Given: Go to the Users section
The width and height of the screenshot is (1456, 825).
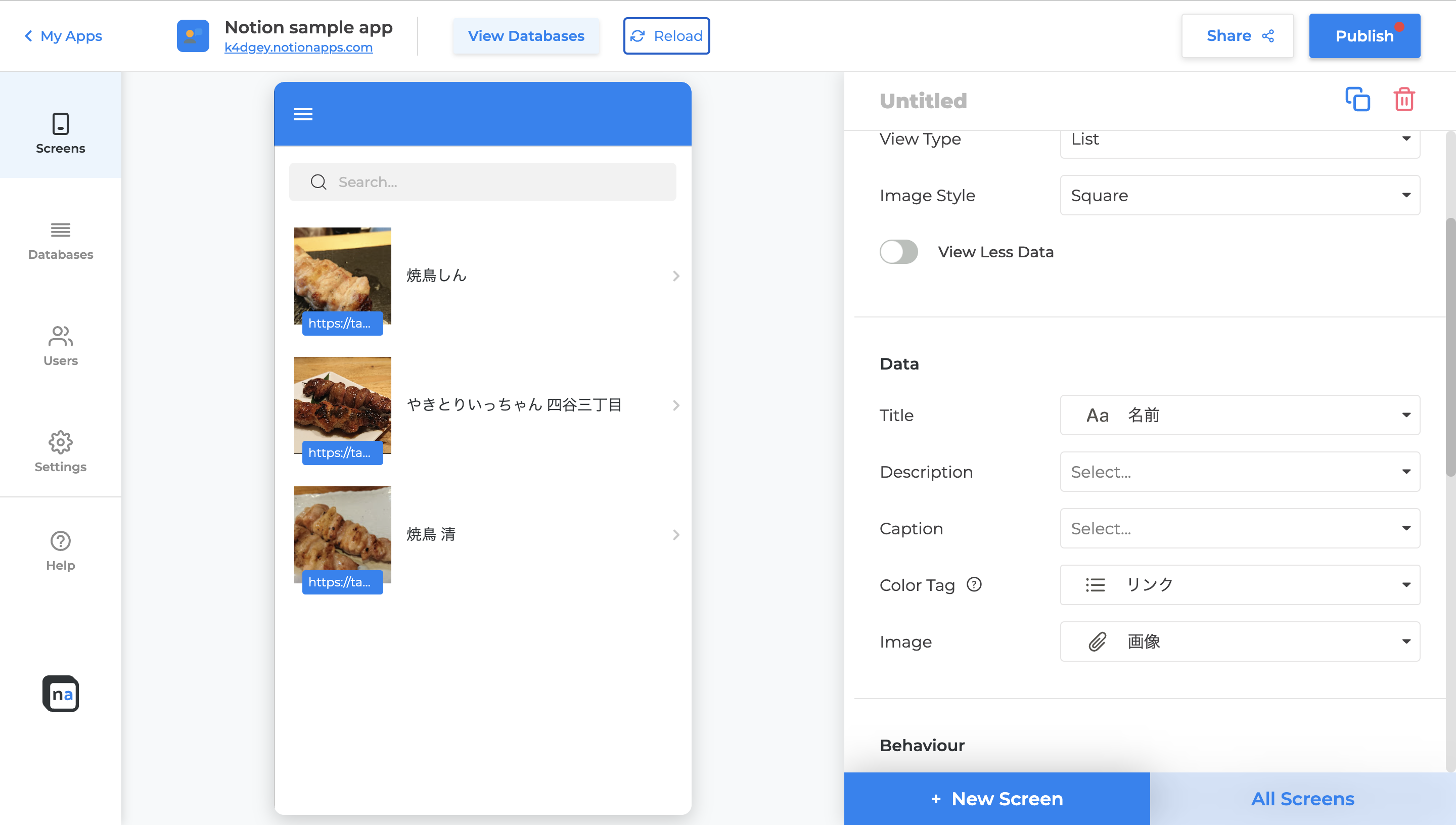Looking at the screenshot, I should click(61, 346).
